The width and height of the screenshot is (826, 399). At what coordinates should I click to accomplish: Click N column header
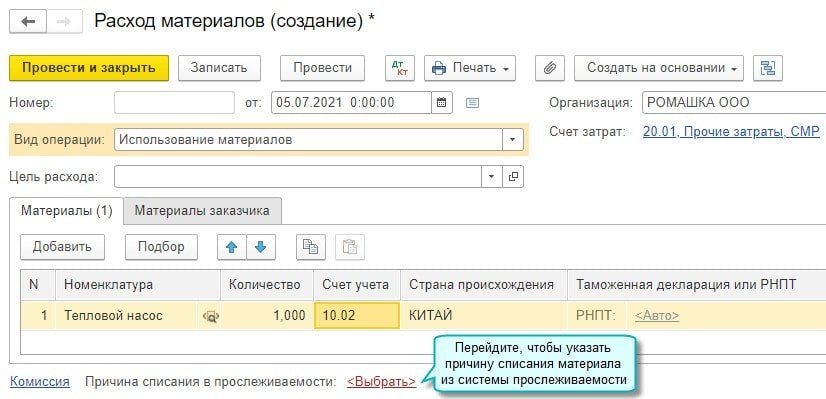coord(37,285)
